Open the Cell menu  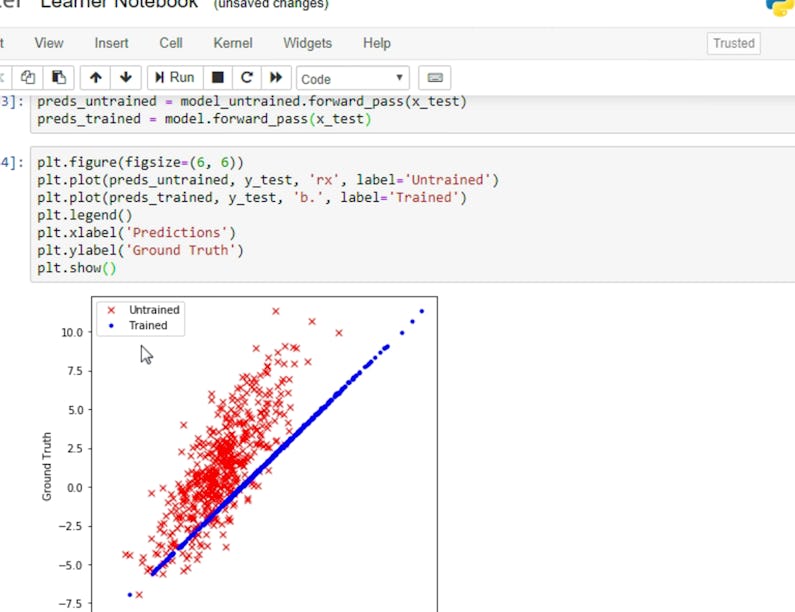tap(171, 43)
